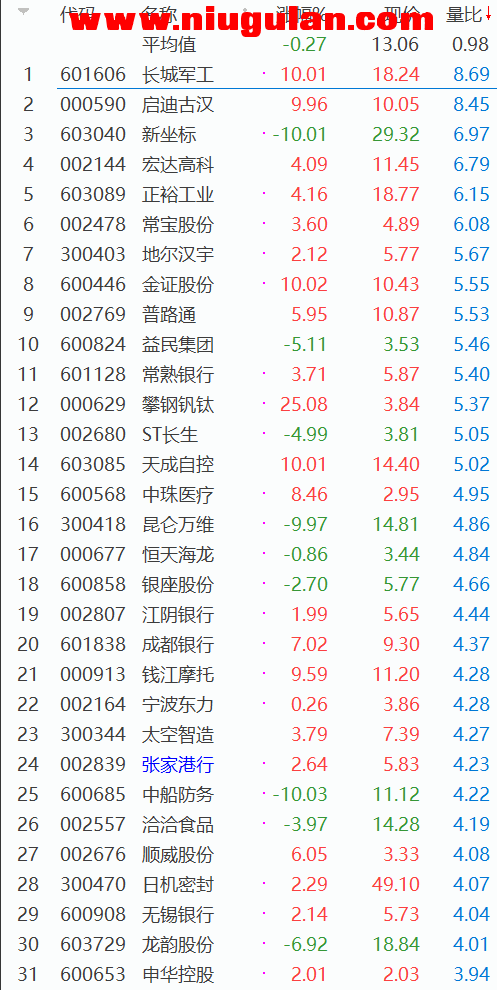497x990 pixels.
Task: Select stock 顺威股份
Action: tap(178, 855)
